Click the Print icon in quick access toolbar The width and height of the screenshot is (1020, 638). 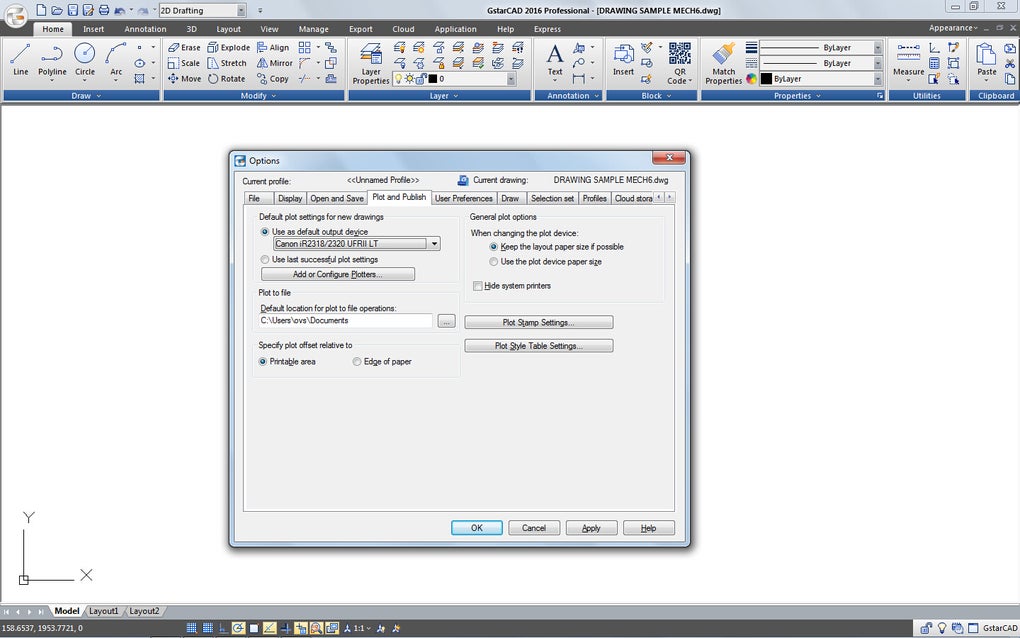click(x=103, y=10)
